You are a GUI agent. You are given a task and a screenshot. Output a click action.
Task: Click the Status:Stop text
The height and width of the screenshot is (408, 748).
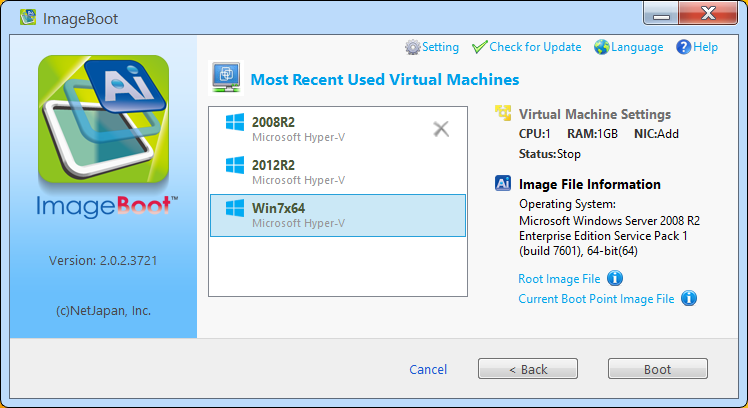(x=550, y=154)
